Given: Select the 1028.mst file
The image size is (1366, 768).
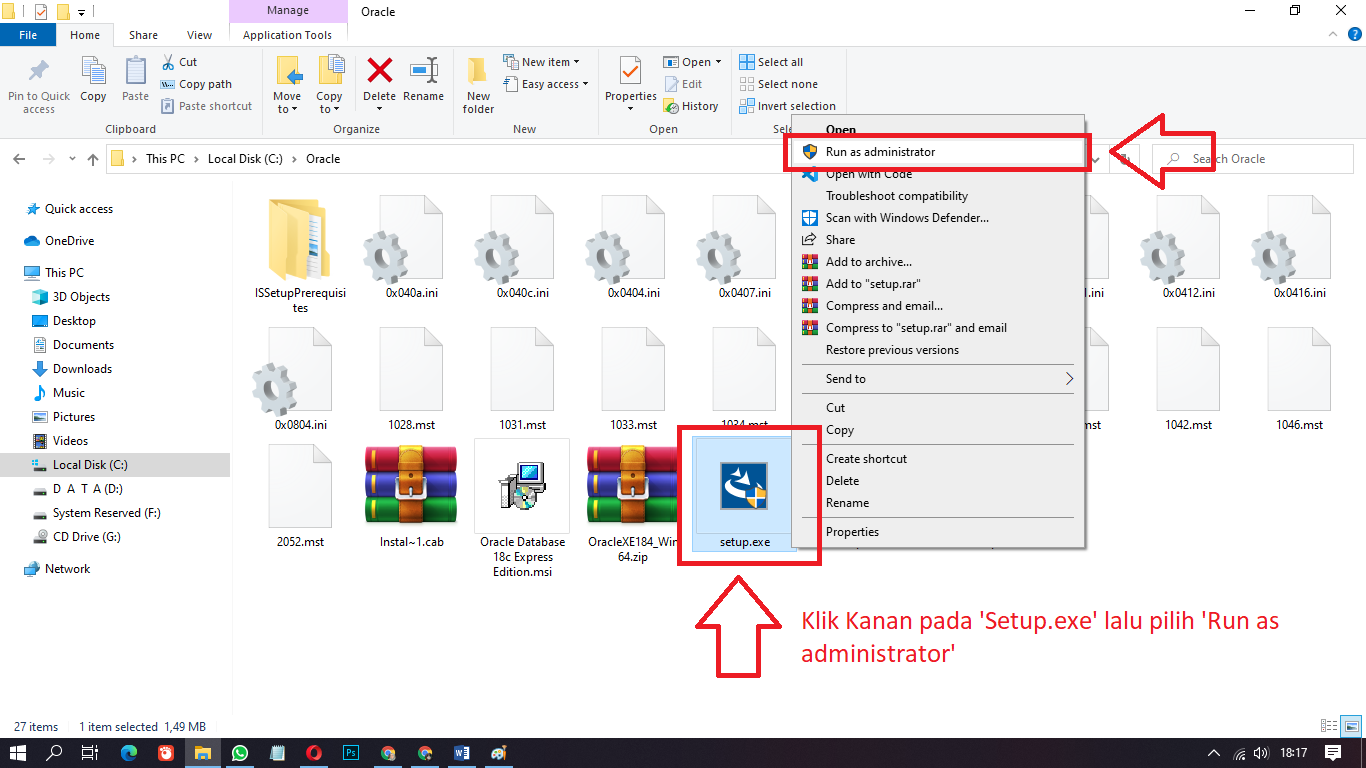Looking at the screenshot, I should [412, 380].
